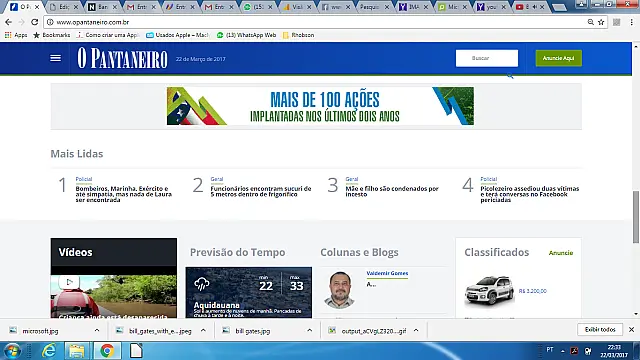The height and width of the screenshot is (360, 640).
Task: Expand options for output_aCVgLZ320...gif download
Action: point(416,331)
